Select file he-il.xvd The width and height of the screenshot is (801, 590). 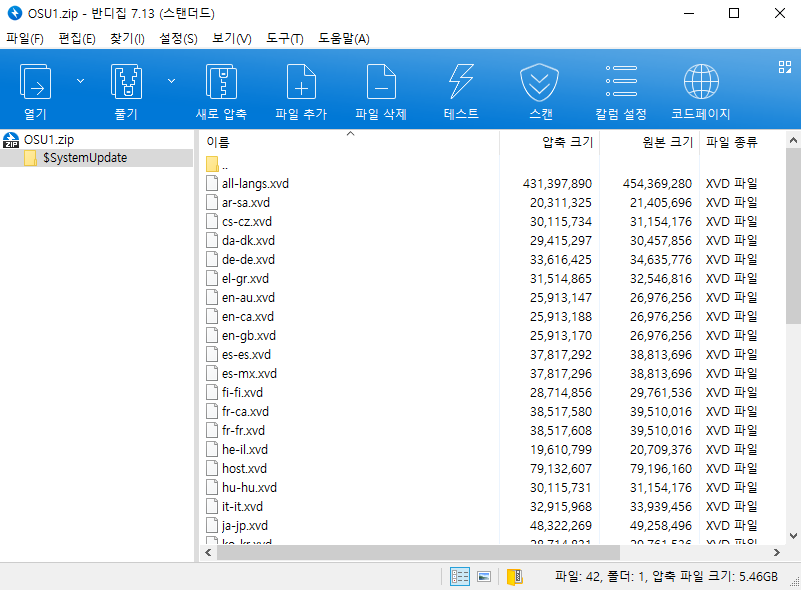coord(245,450)
